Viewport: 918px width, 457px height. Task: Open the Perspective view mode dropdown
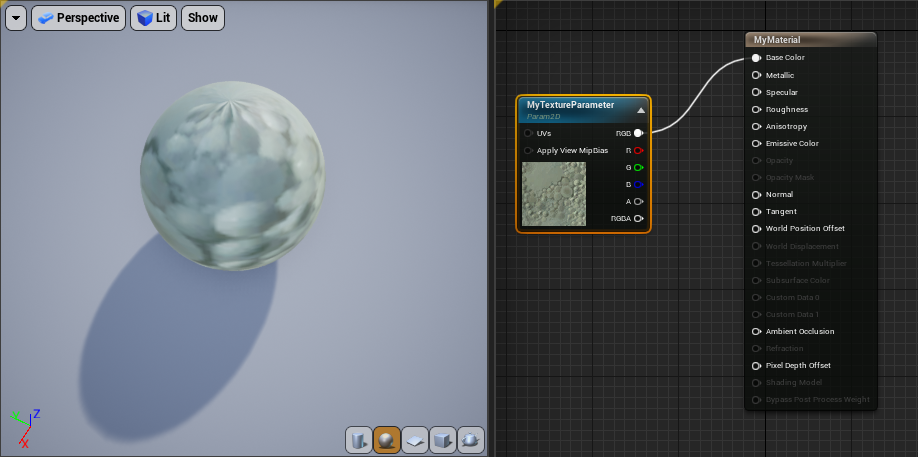tap(78, 18)
